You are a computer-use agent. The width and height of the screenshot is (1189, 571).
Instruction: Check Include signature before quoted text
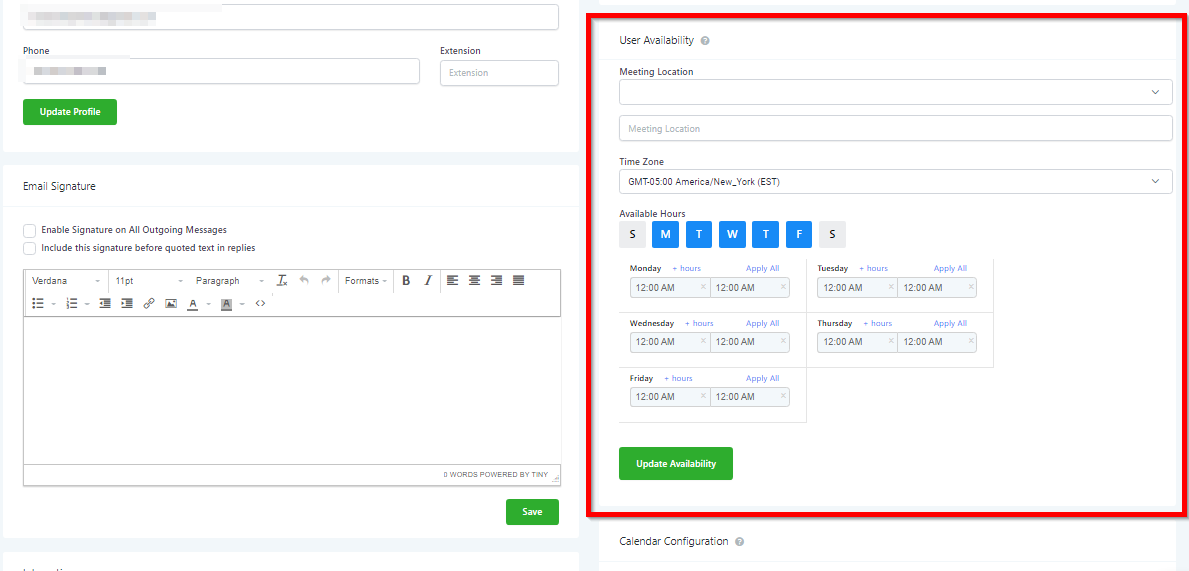click(30, 248)
